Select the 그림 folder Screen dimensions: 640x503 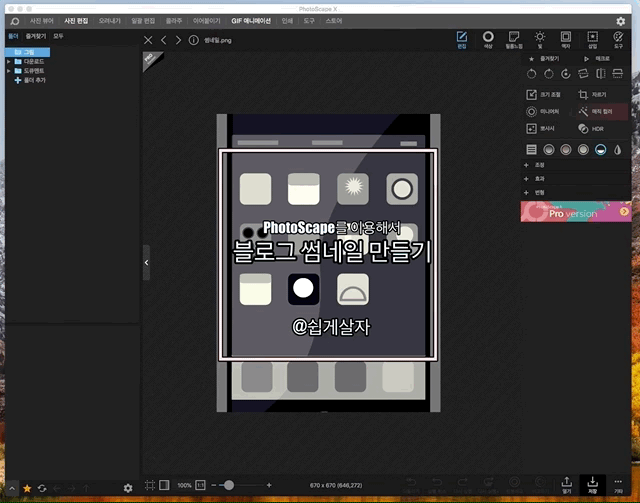click(27, 52)
